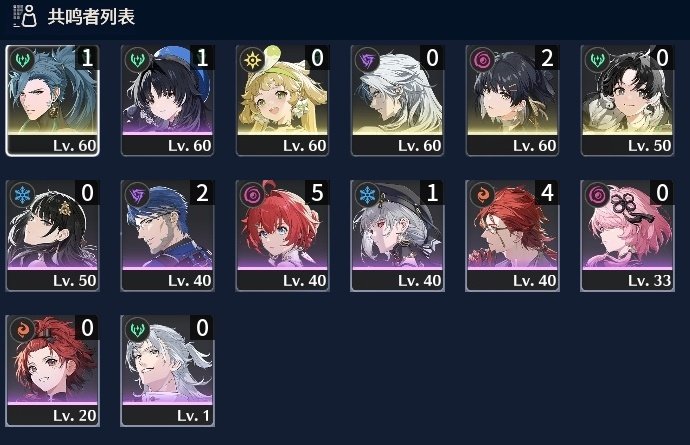Select the Lv. 20 red-haired Fusion character
The width and height of the screenshot is (690, 445).
coord(52,371)
